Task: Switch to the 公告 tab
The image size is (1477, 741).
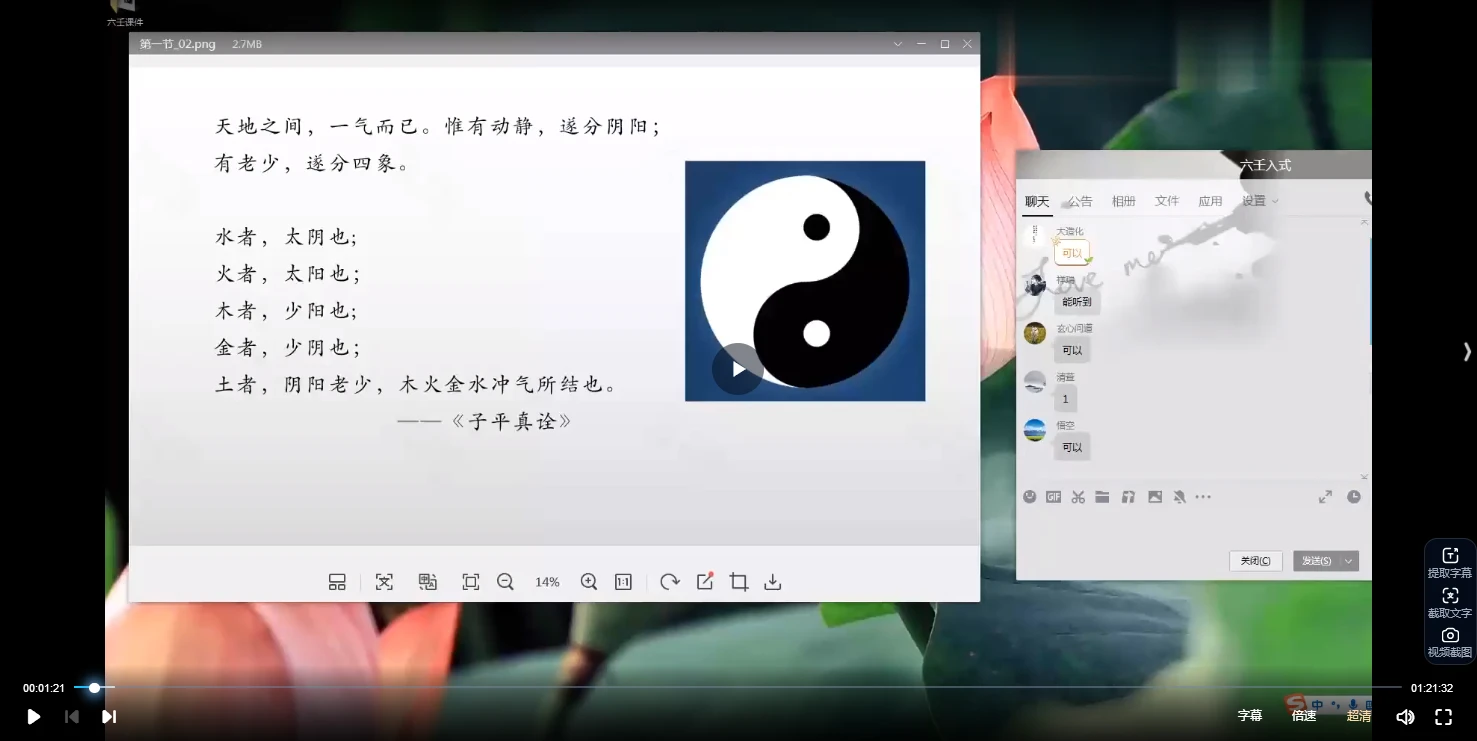Action: 1080,201
